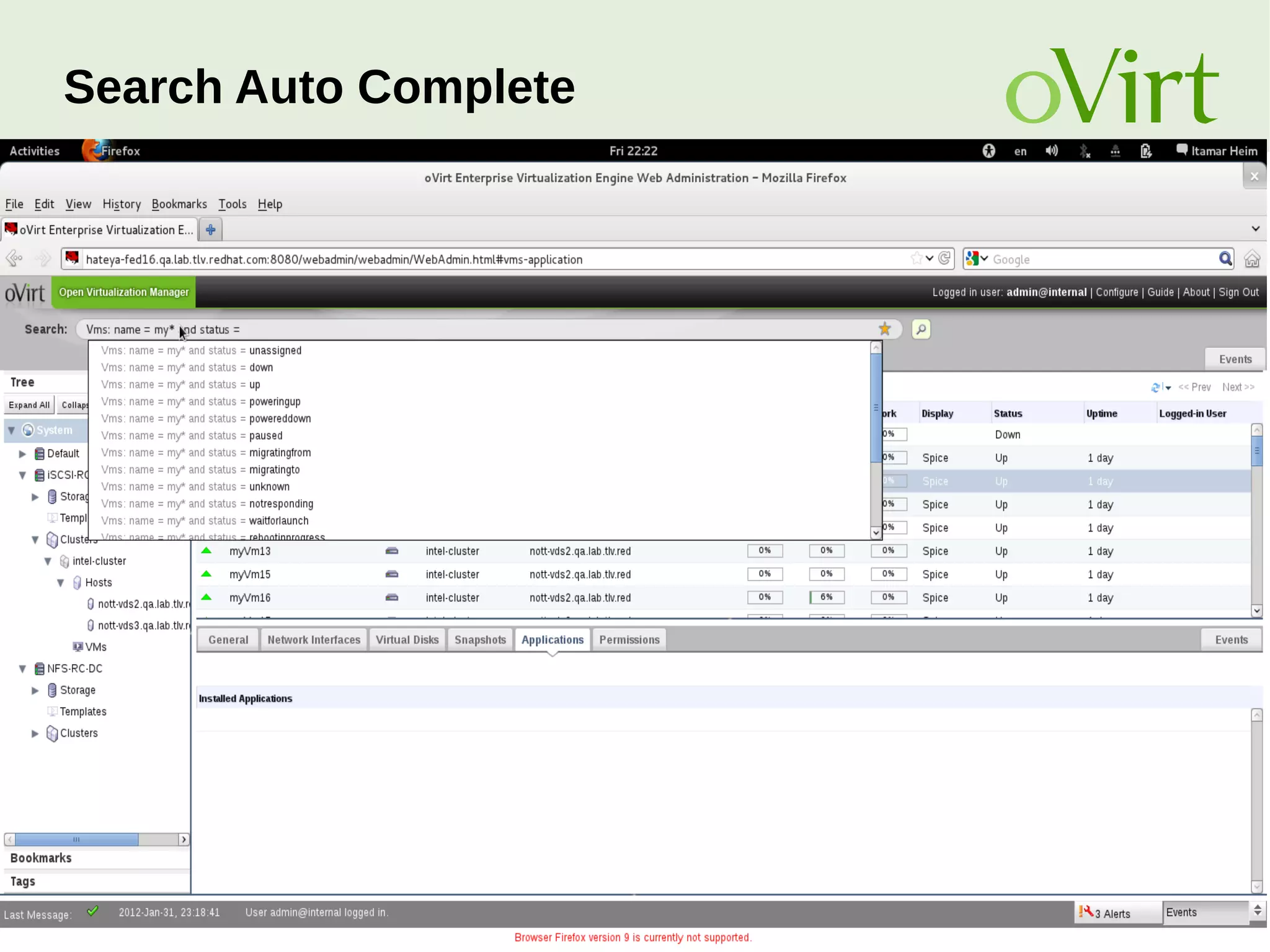Click the network icon in the top panel
The height and width of the screenshot is (952, 1270).
1115,151
